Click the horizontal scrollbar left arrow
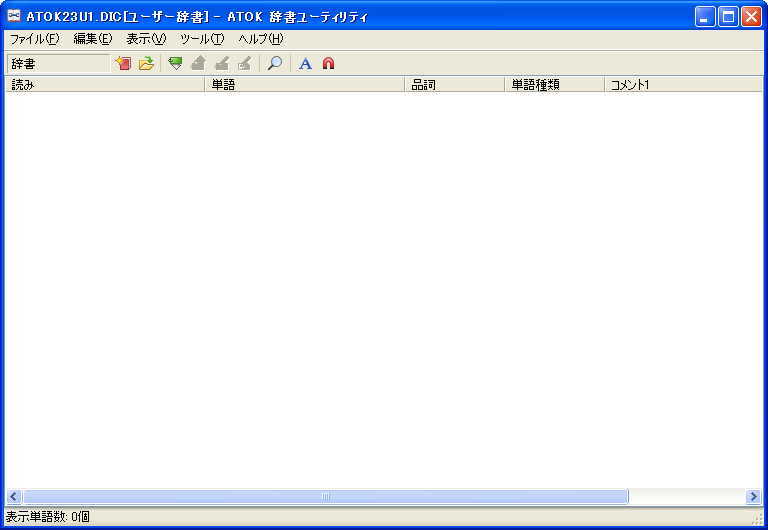The width and height of the screenshot is (768, 530). tap(14, 497)
